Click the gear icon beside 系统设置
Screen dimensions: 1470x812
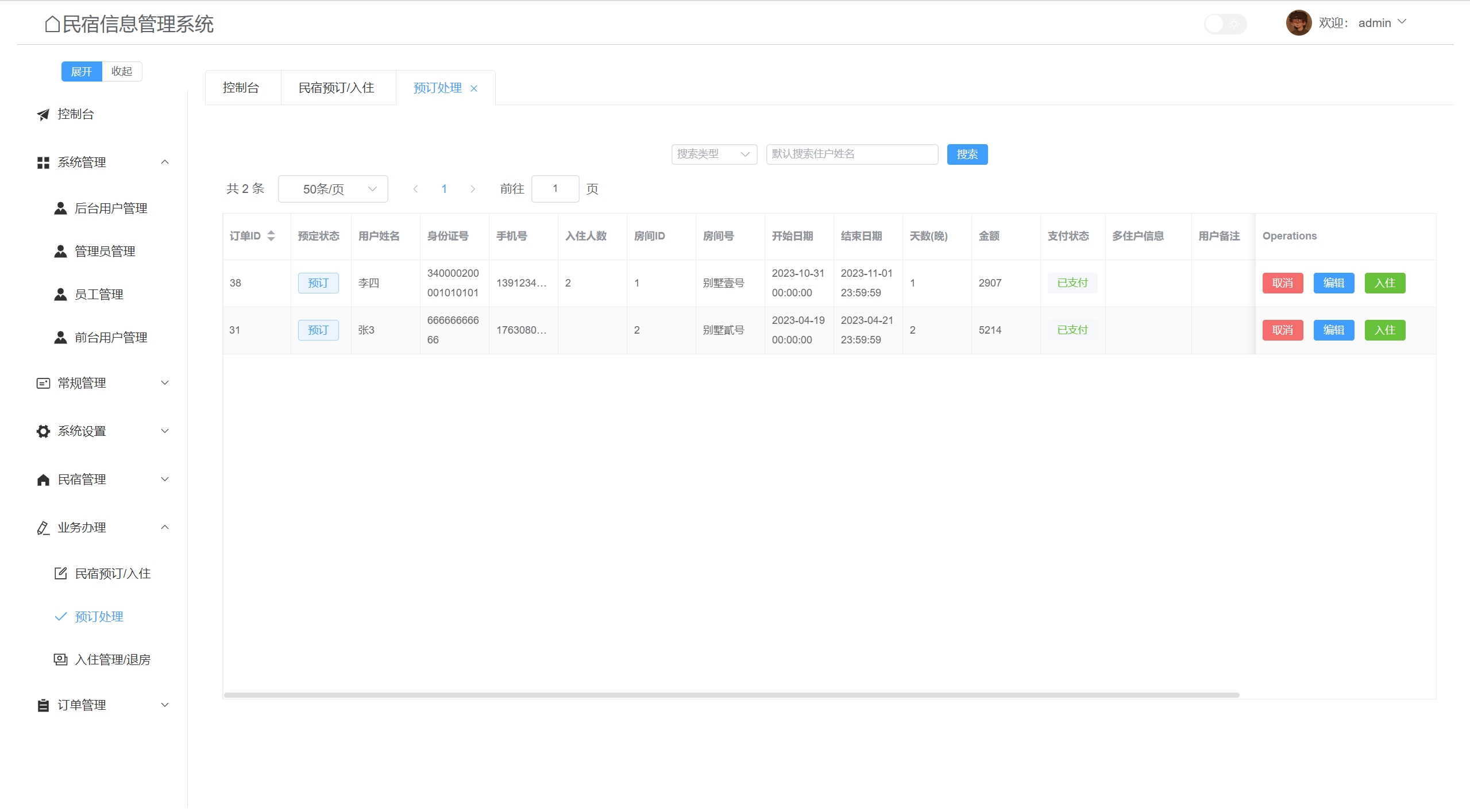pyautogui.click(x=43, y=431)
